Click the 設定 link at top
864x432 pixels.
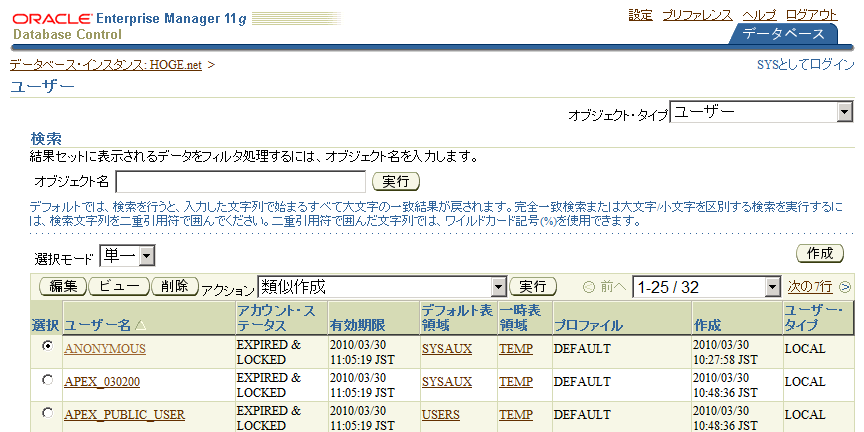(x=640, y=15)
